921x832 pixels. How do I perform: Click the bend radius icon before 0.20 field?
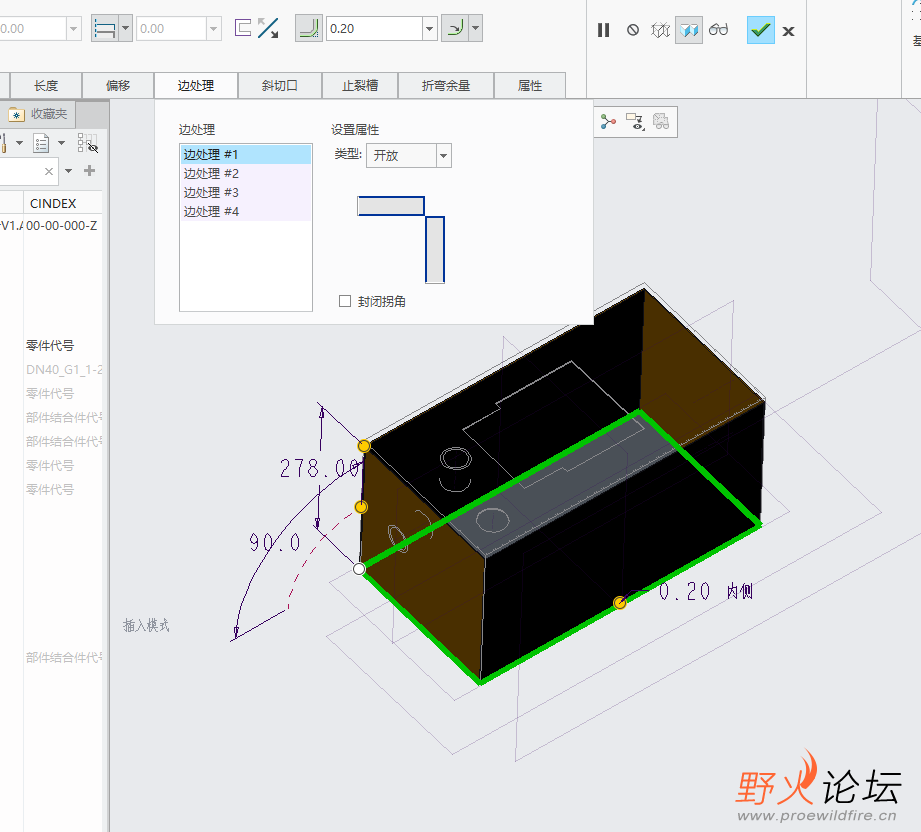[308, 29]
